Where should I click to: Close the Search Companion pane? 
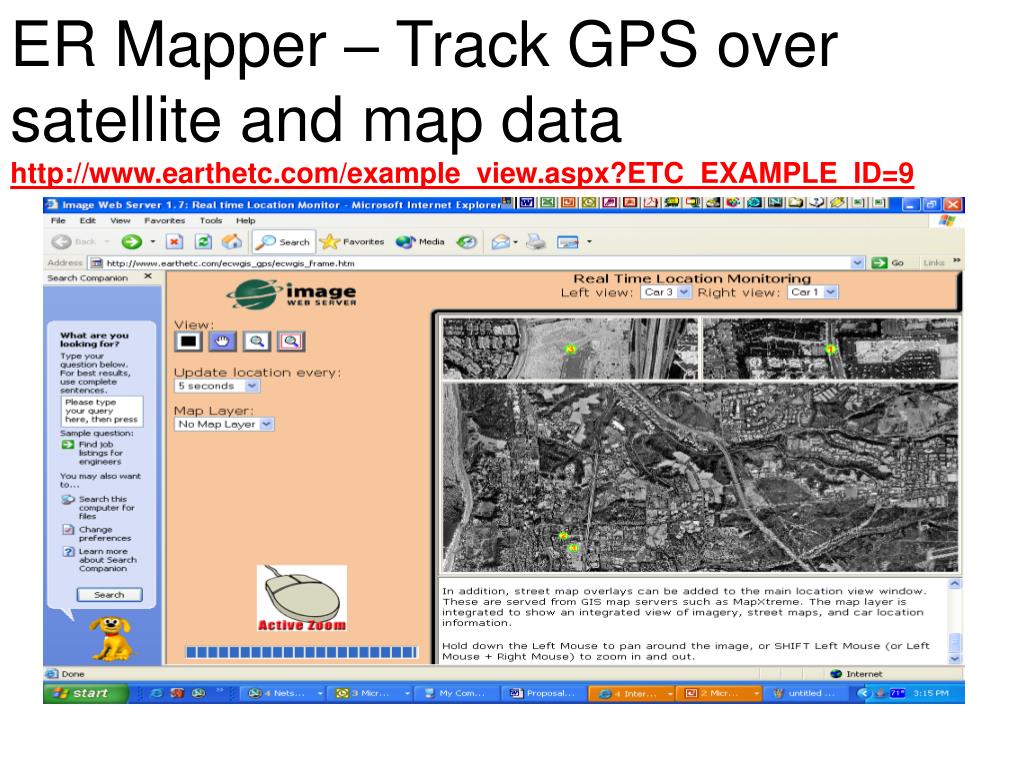coord(148,276)
